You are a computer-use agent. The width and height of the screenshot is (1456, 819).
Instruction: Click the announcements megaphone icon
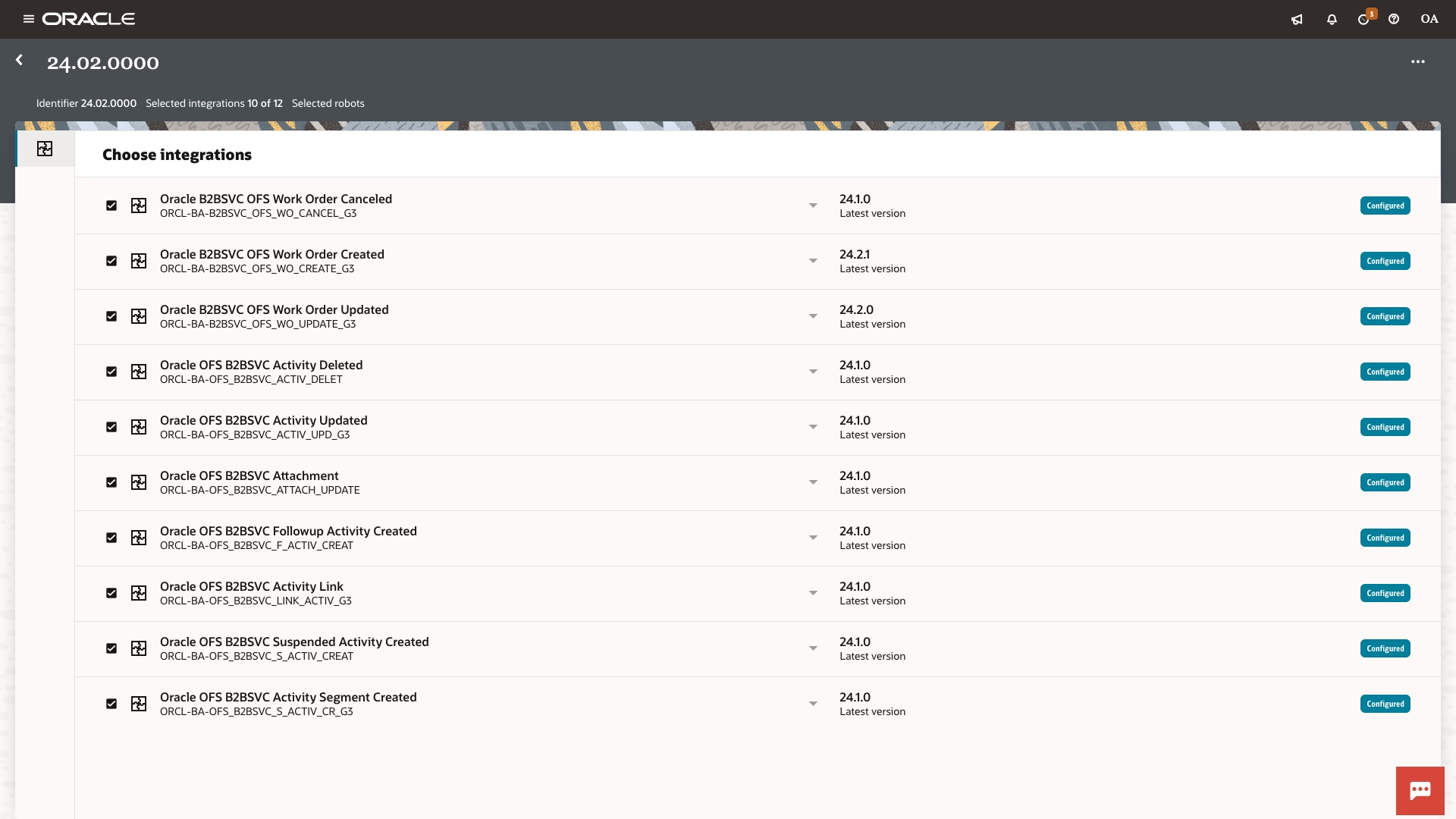(x=1297, y=20)
